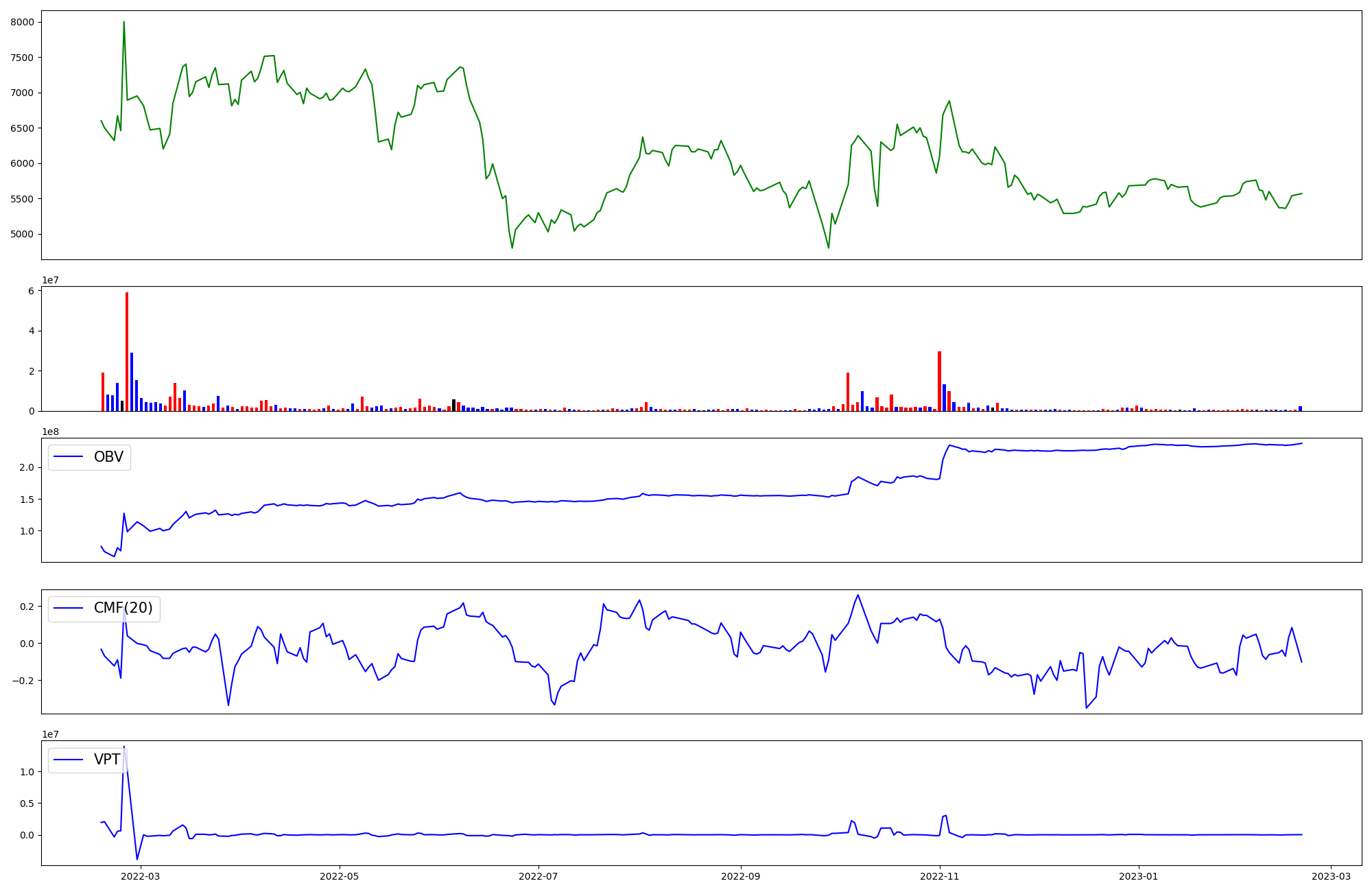Click the VPT spike peak near 2022-03
The height and width of the screenshot is (892, 1372).
124,748
